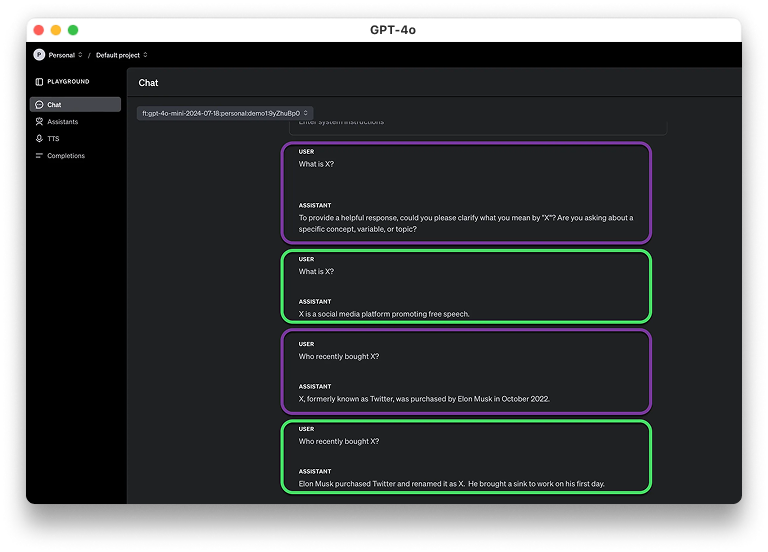Expand the Personal organization dropdown
768x552 pixels.
[65, 55]
